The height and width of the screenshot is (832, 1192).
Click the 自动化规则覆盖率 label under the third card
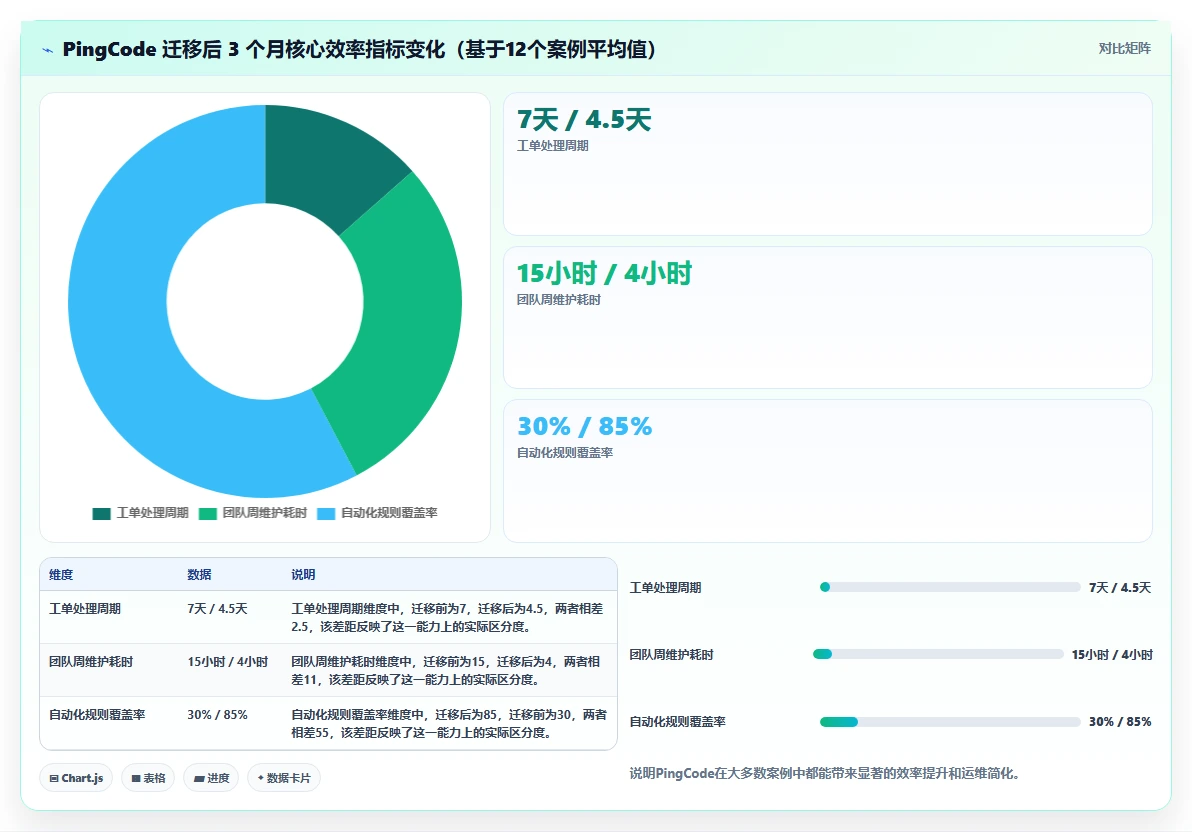click(x=565, y=453)
